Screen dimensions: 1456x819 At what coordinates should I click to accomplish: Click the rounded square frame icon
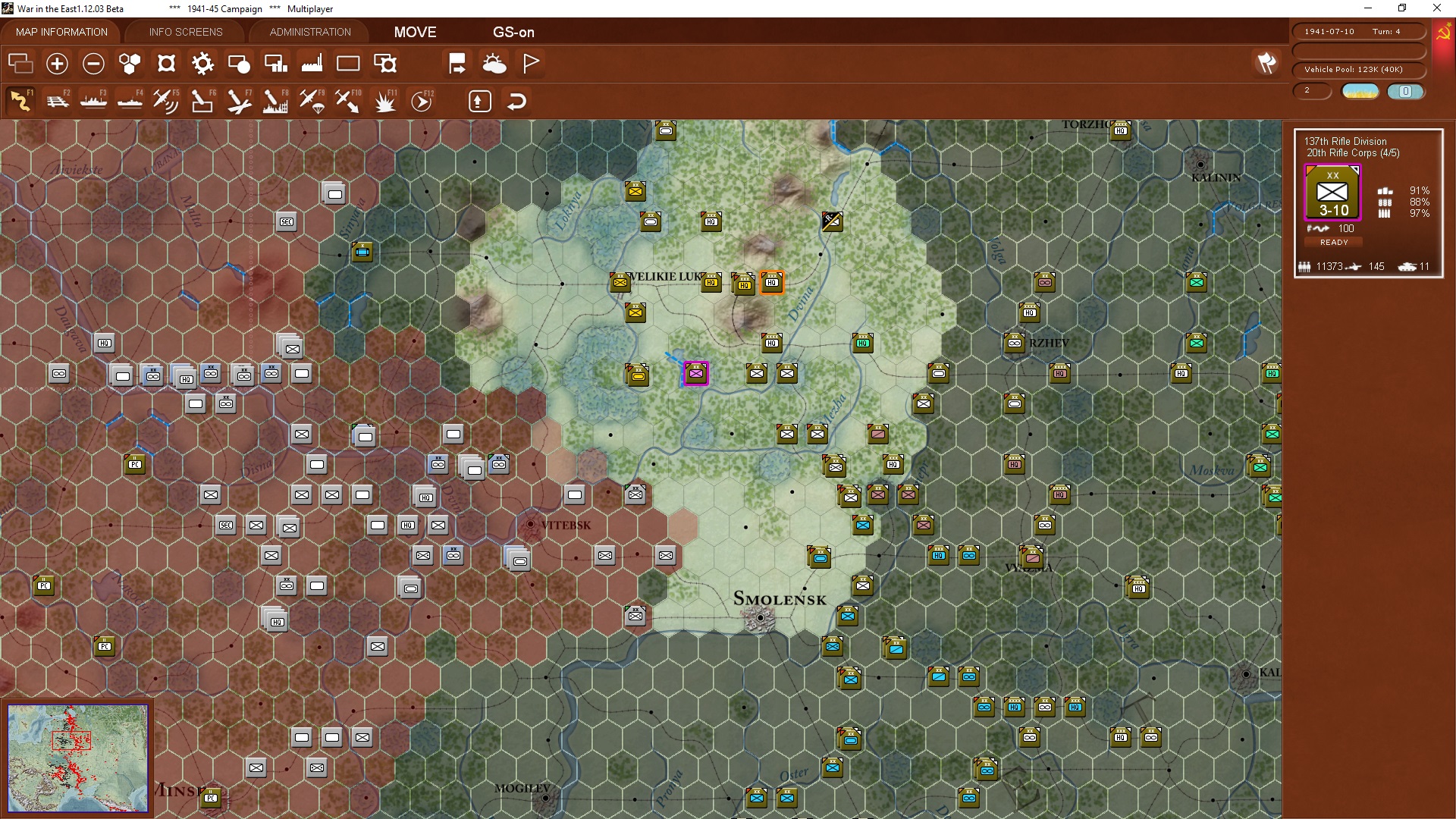point(166,63)
